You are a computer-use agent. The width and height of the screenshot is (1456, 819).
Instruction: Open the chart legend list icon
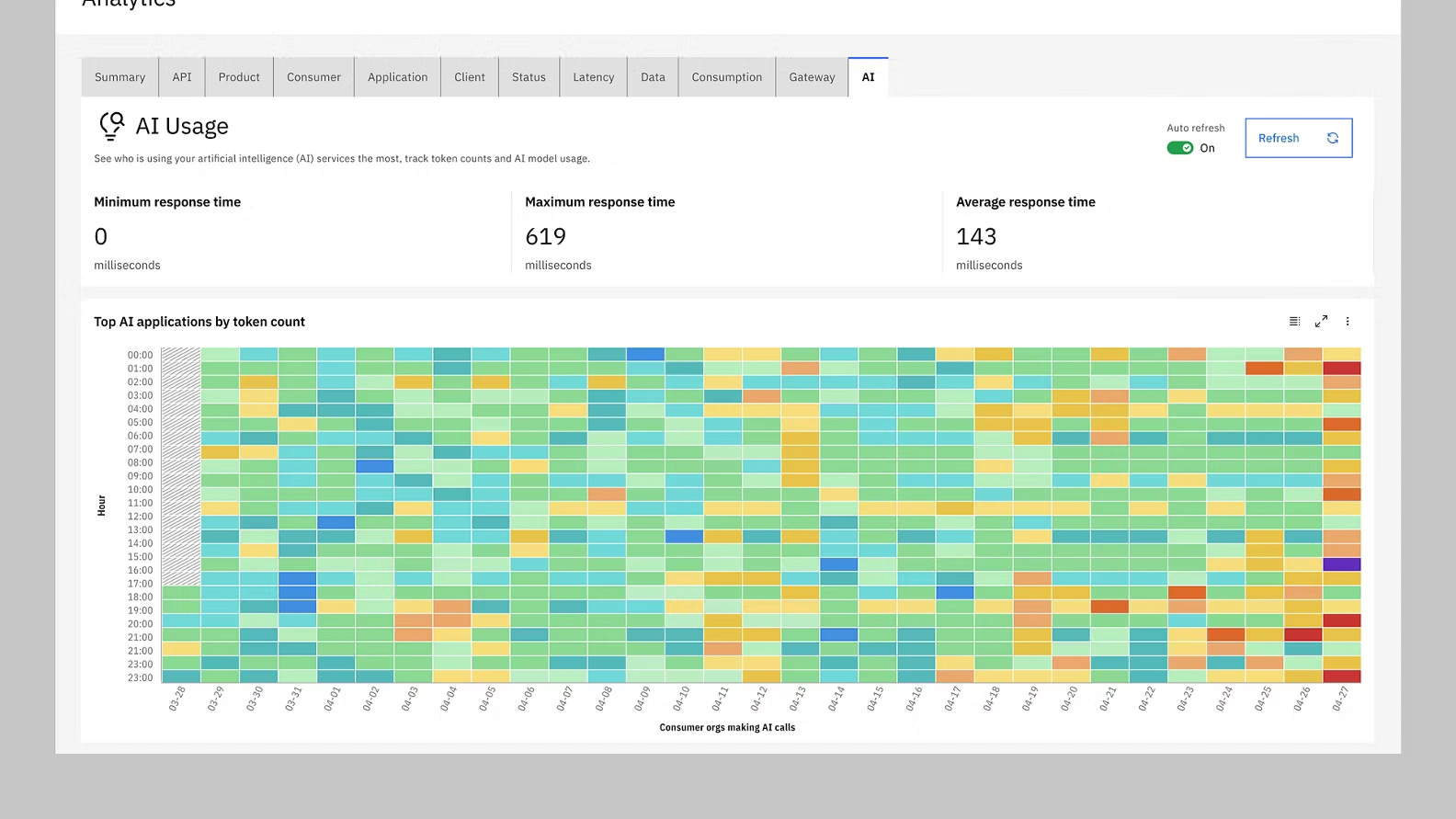[x=1294, y=322]
